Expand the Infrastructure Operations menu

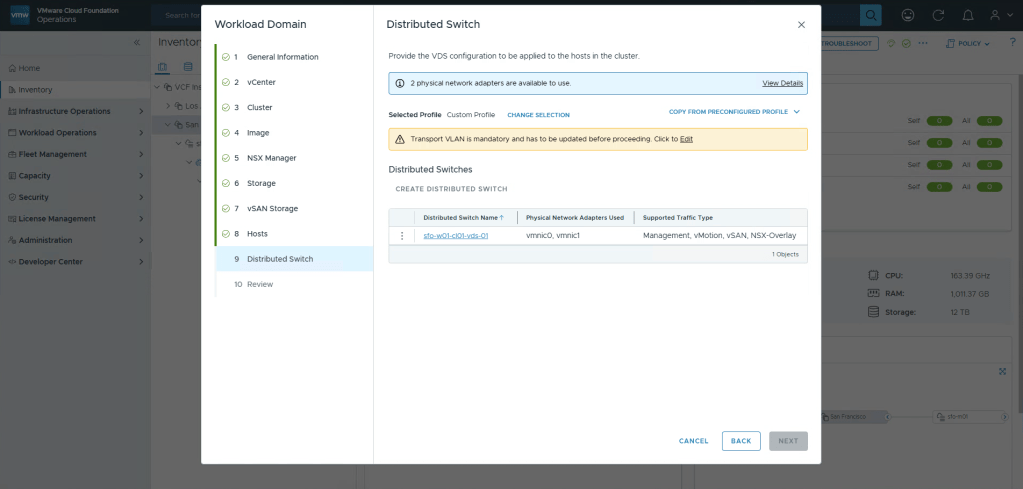pyautogui.click(x=141, y=111)
